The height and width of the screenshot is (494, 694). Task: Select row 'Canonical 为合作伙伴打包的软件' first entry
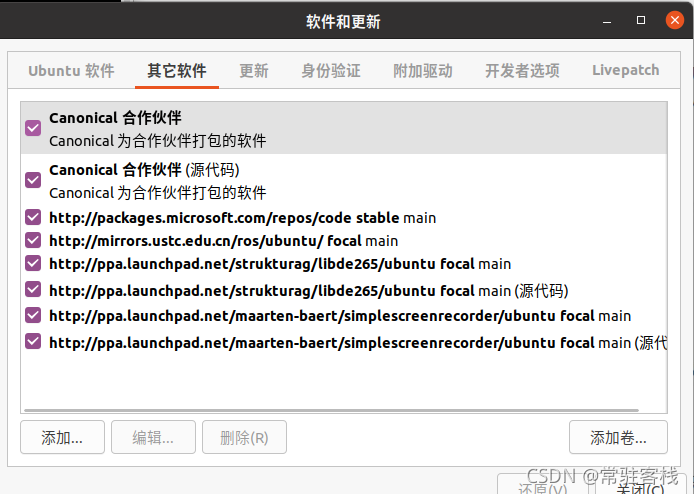(343, 128)
